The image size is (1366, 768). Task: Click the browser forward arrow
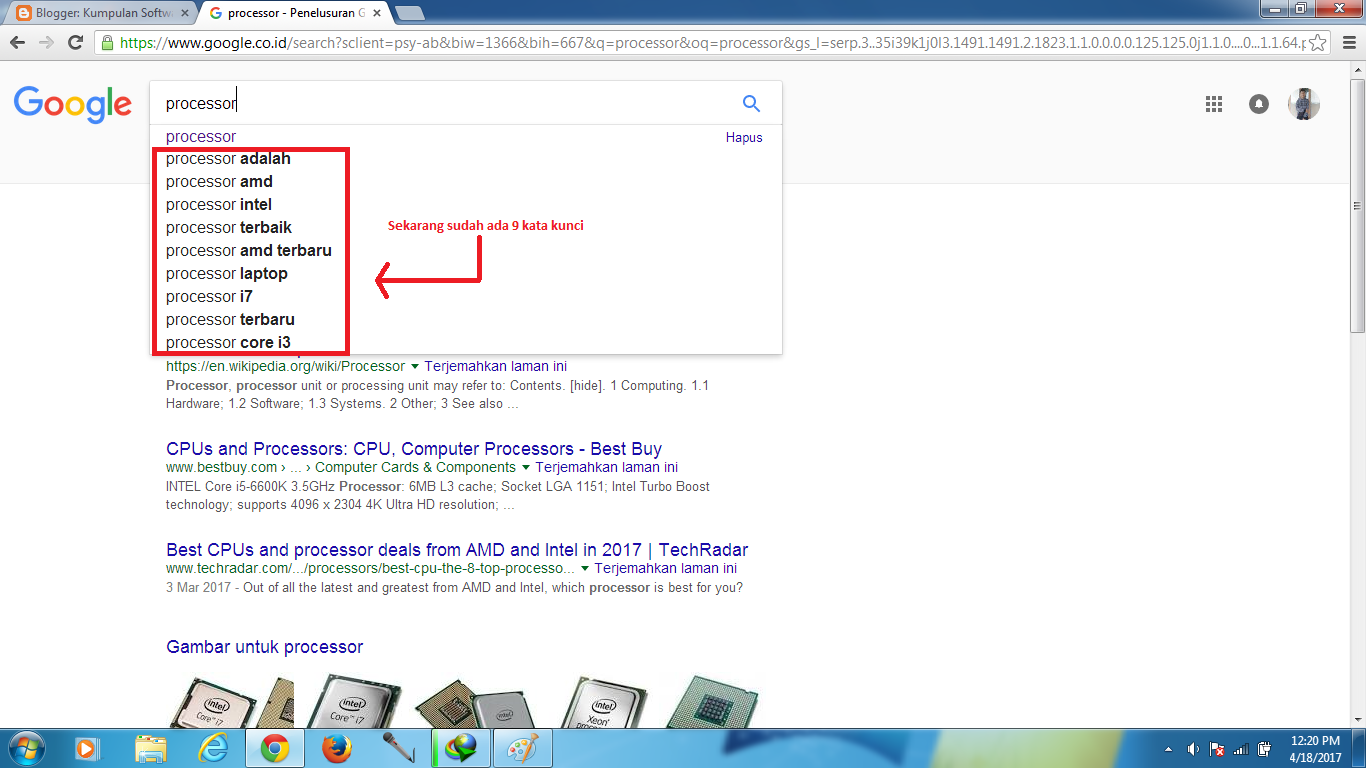tap(46, 43)
